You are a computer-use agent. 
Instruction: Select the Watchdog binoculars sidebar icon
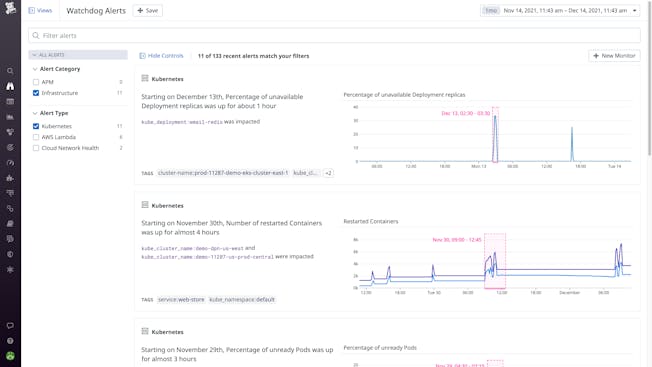[x=10, y=86]
